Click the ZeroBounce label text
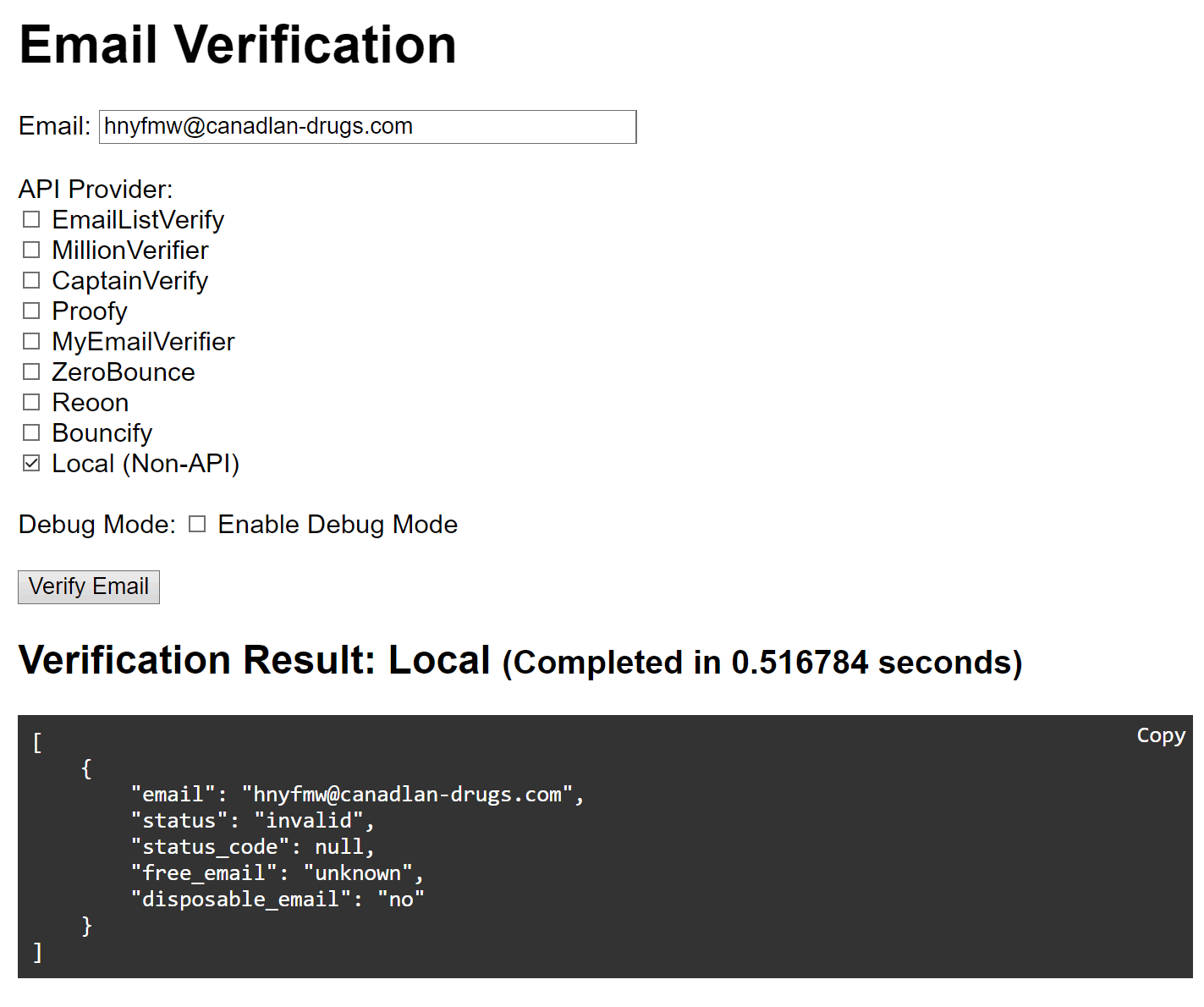1204x1007 pixels. coord(124,372)
